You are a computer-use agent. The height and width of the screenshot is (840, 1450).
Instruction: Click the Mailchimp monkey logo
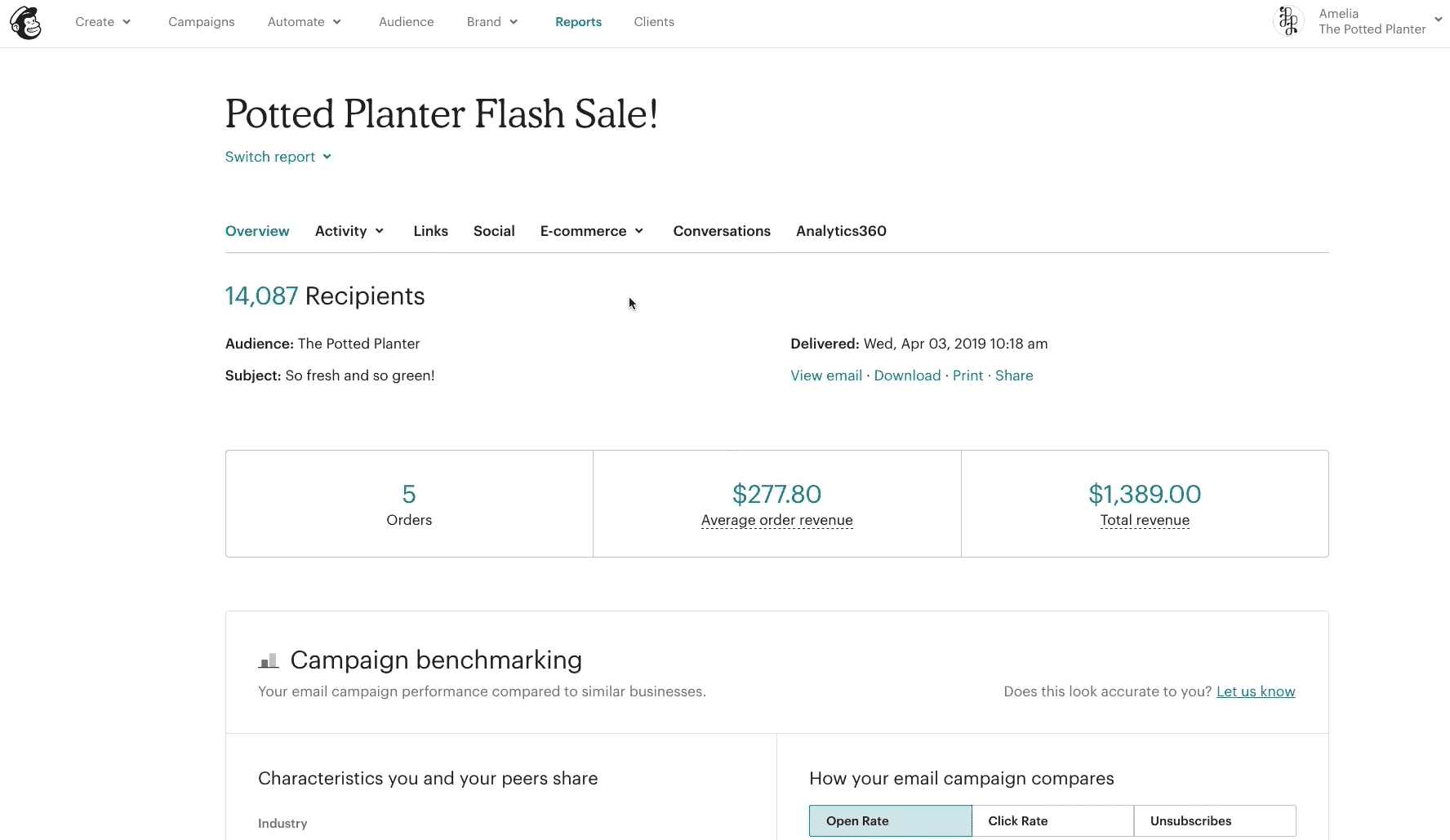click(x=25, y=23)
